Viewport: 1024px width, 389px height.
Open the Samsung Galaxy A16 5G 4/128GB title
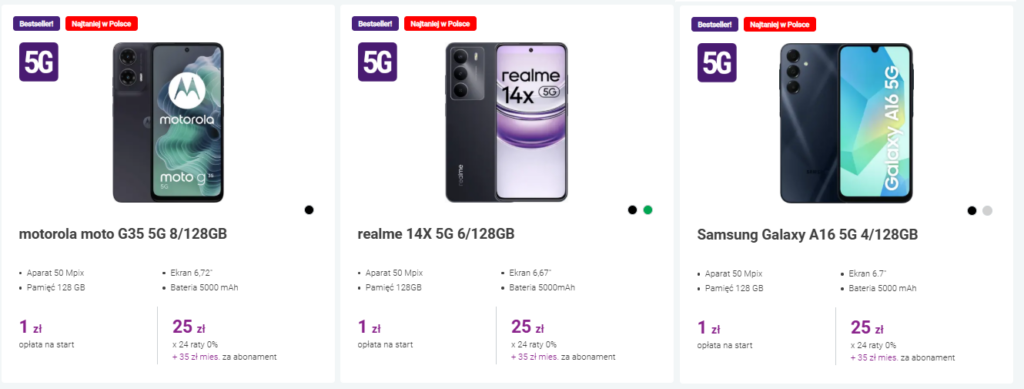pos(808,235)
